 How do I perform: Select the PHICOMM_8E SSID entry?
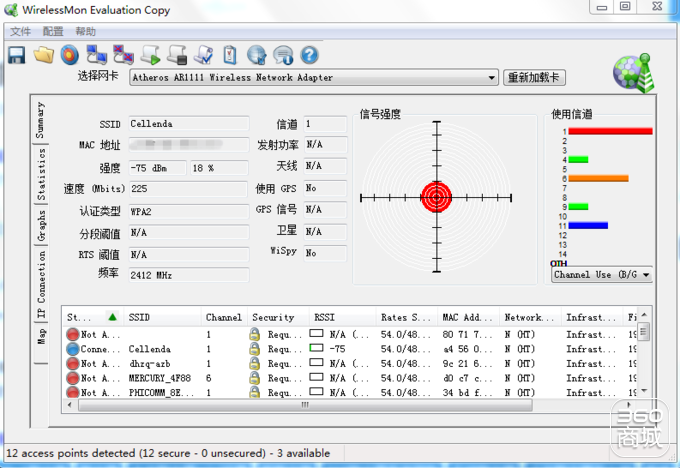pos(160,393)
